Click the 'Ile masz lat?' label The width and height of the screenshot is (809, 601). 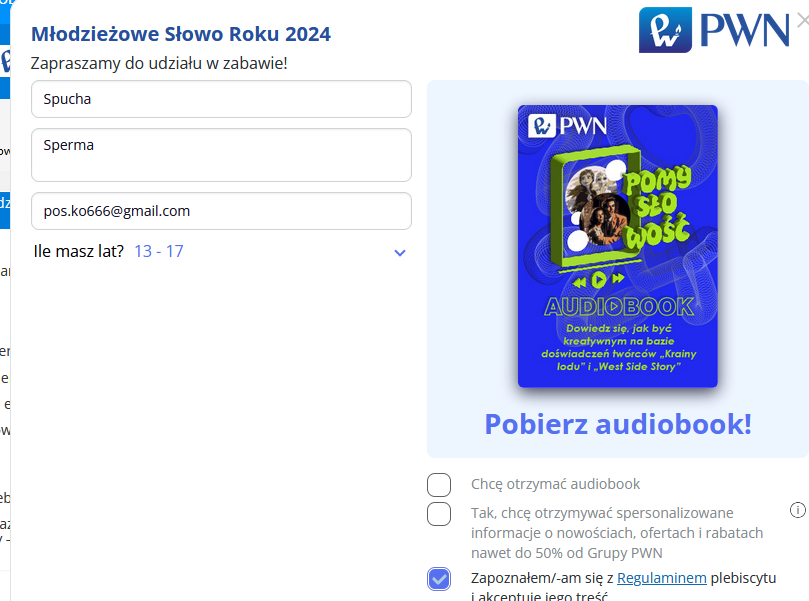(78, 251)
